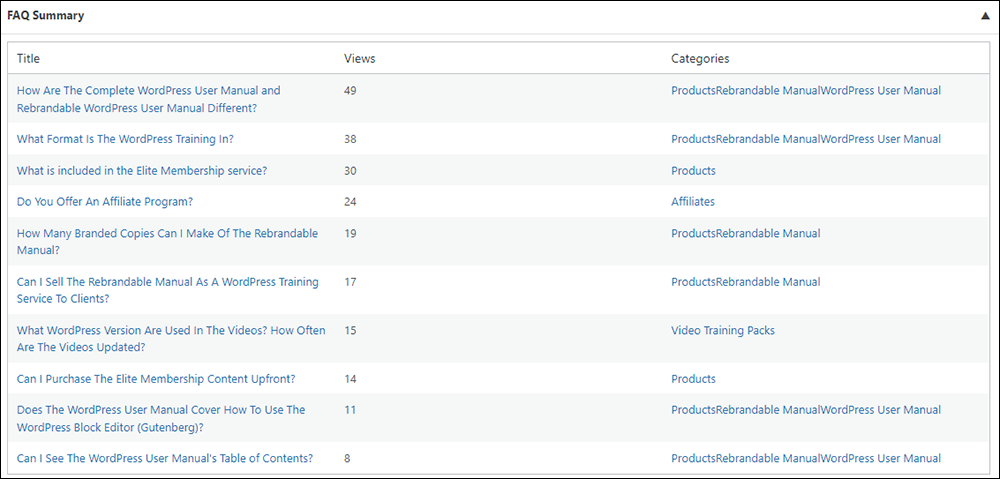1000x479 pixels.
Task: Open 'Can I Purchase The Elite Membership Content Upfront?'
Action: click(156, 379)
